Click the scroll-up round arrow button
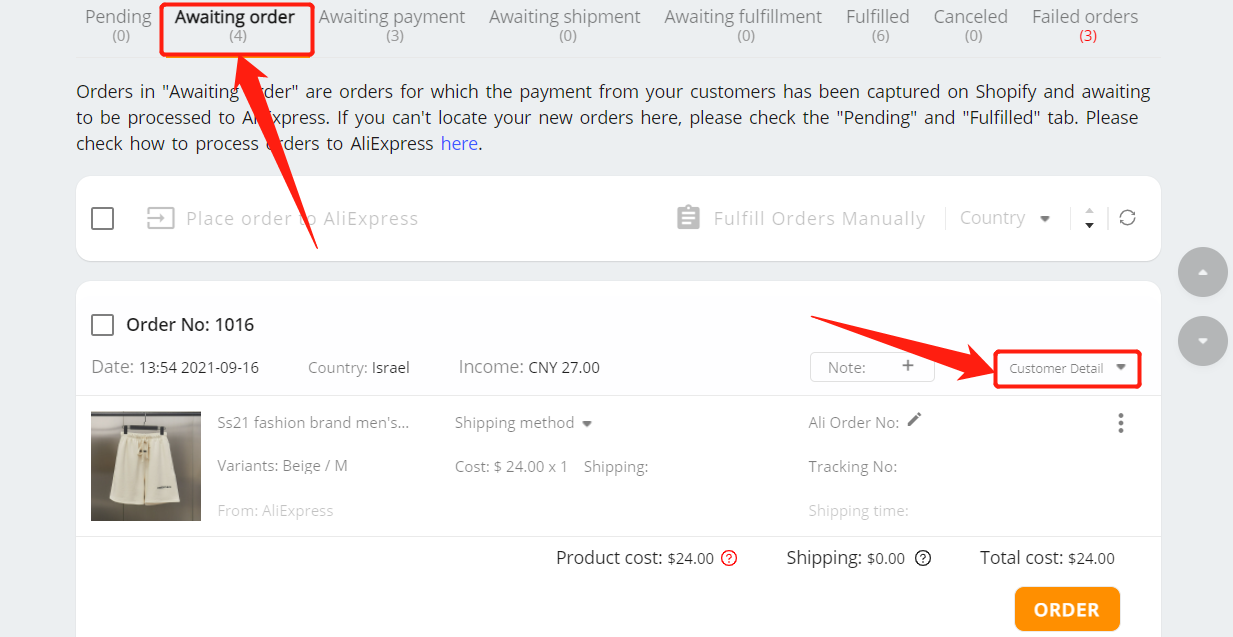Screen dimensions: 1233x637 [x=1203, y=272]
